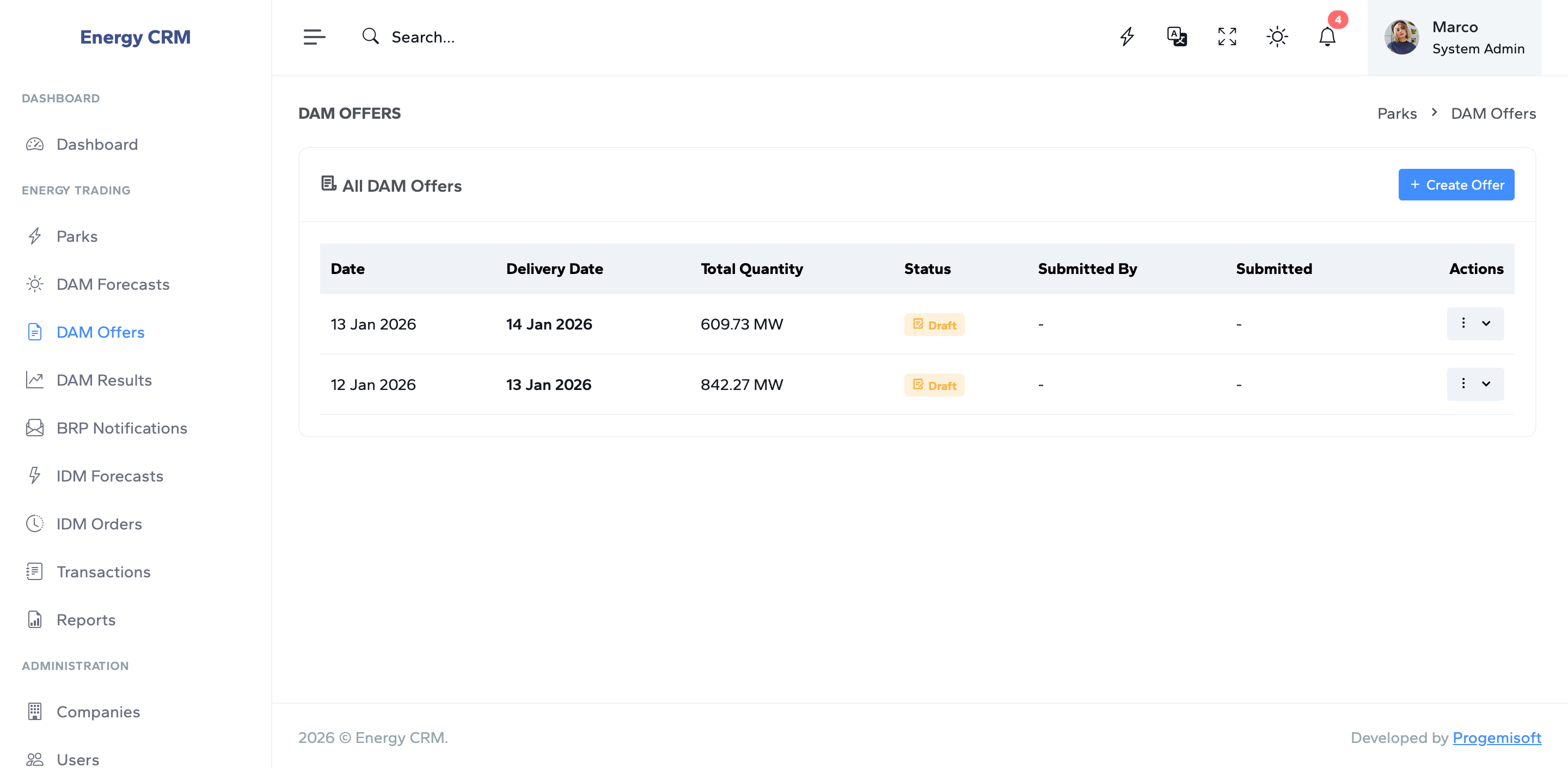
Task: Click the Create Offer button
Action: [1455, 185]
